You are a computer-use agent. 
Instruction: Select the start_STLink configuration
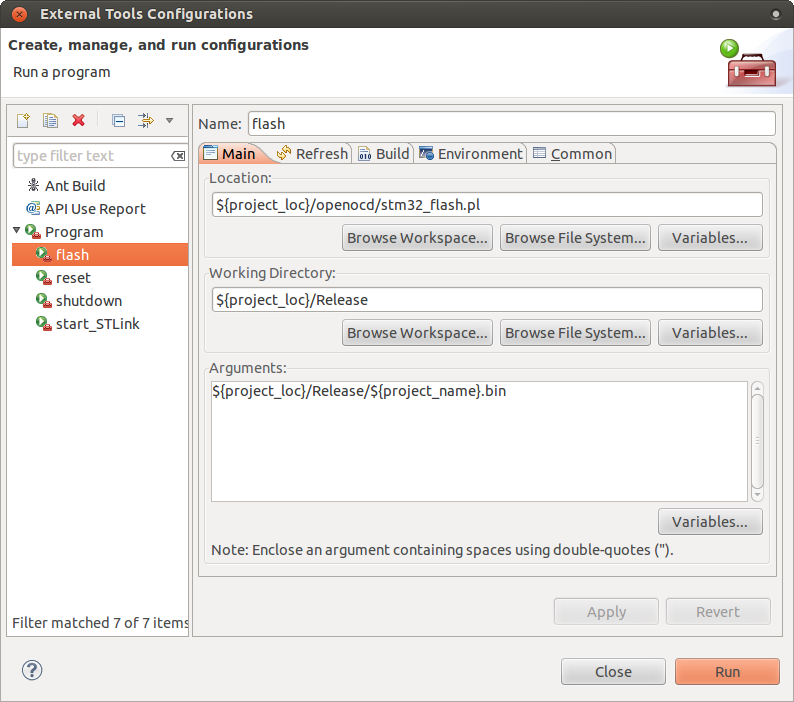click(x=98, y=324)
